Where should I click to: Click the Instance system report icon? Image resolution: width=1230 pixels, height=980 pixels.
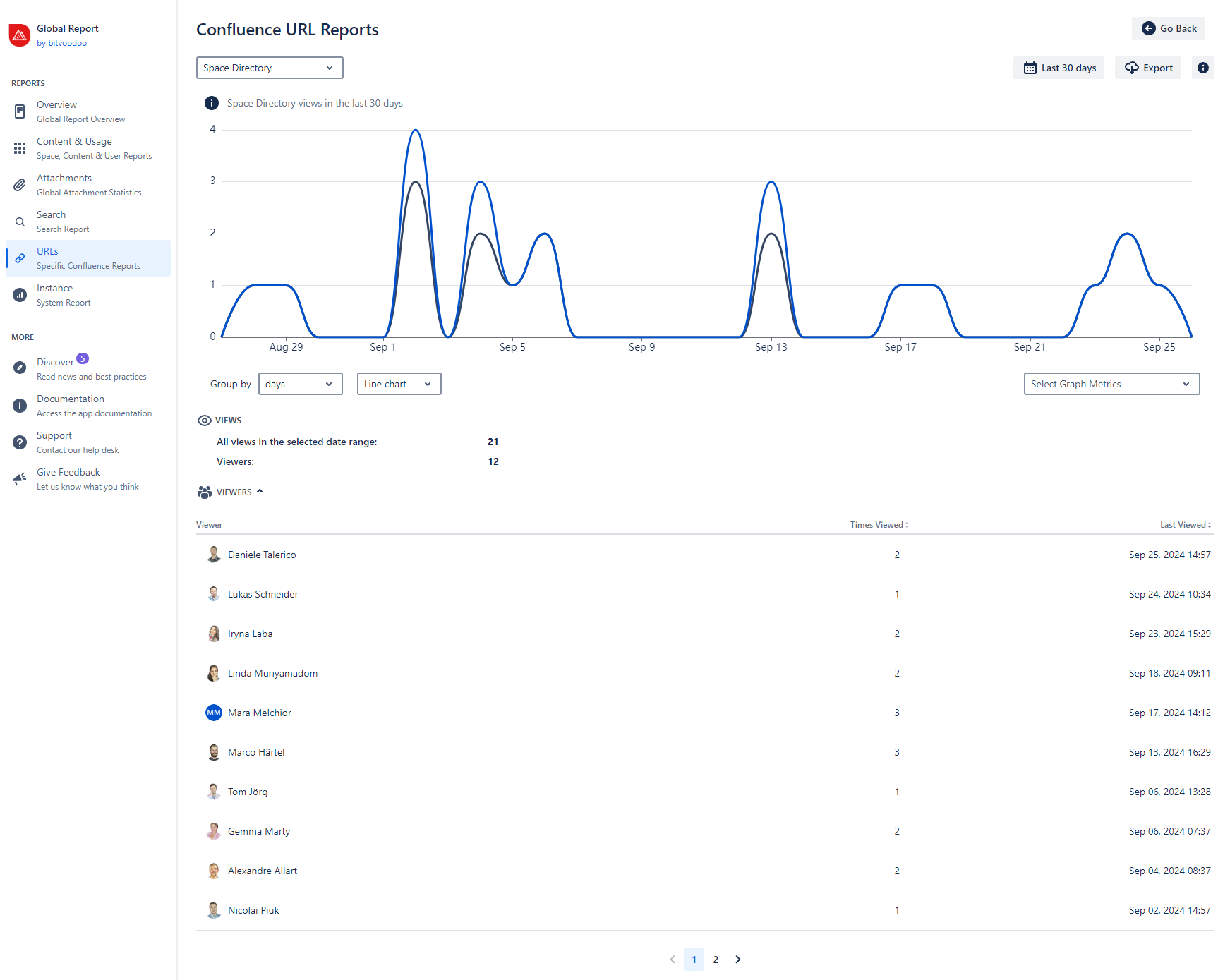pyautogui.click(x=20, y=295)
